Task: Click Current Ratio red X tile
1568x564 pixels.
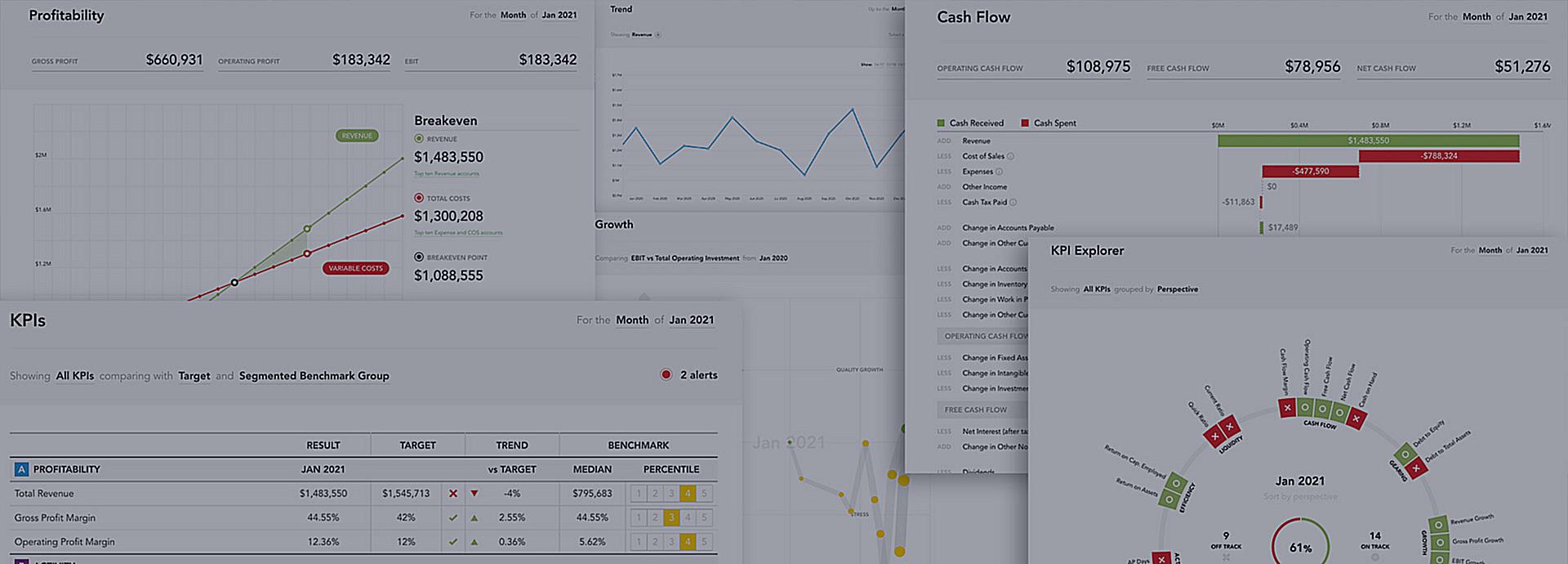Action: [x=1229, y=425]
